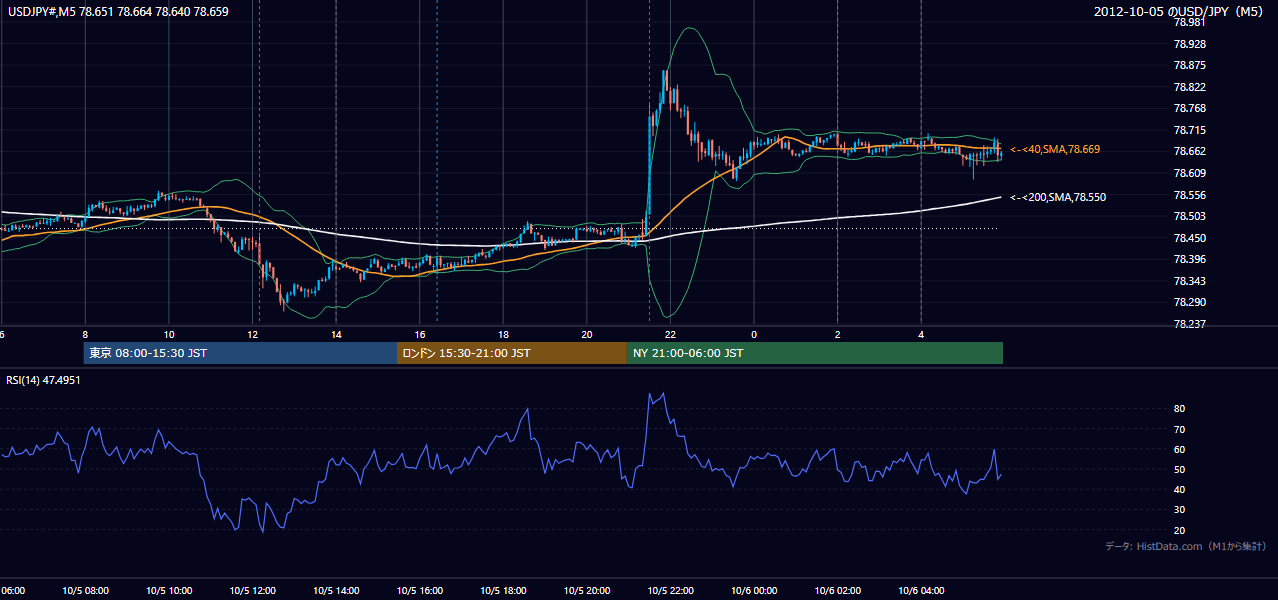Click the 10/5 10:00 time axis label
The height and width of the screenshot is (600, 1278).
click(169, 590)
